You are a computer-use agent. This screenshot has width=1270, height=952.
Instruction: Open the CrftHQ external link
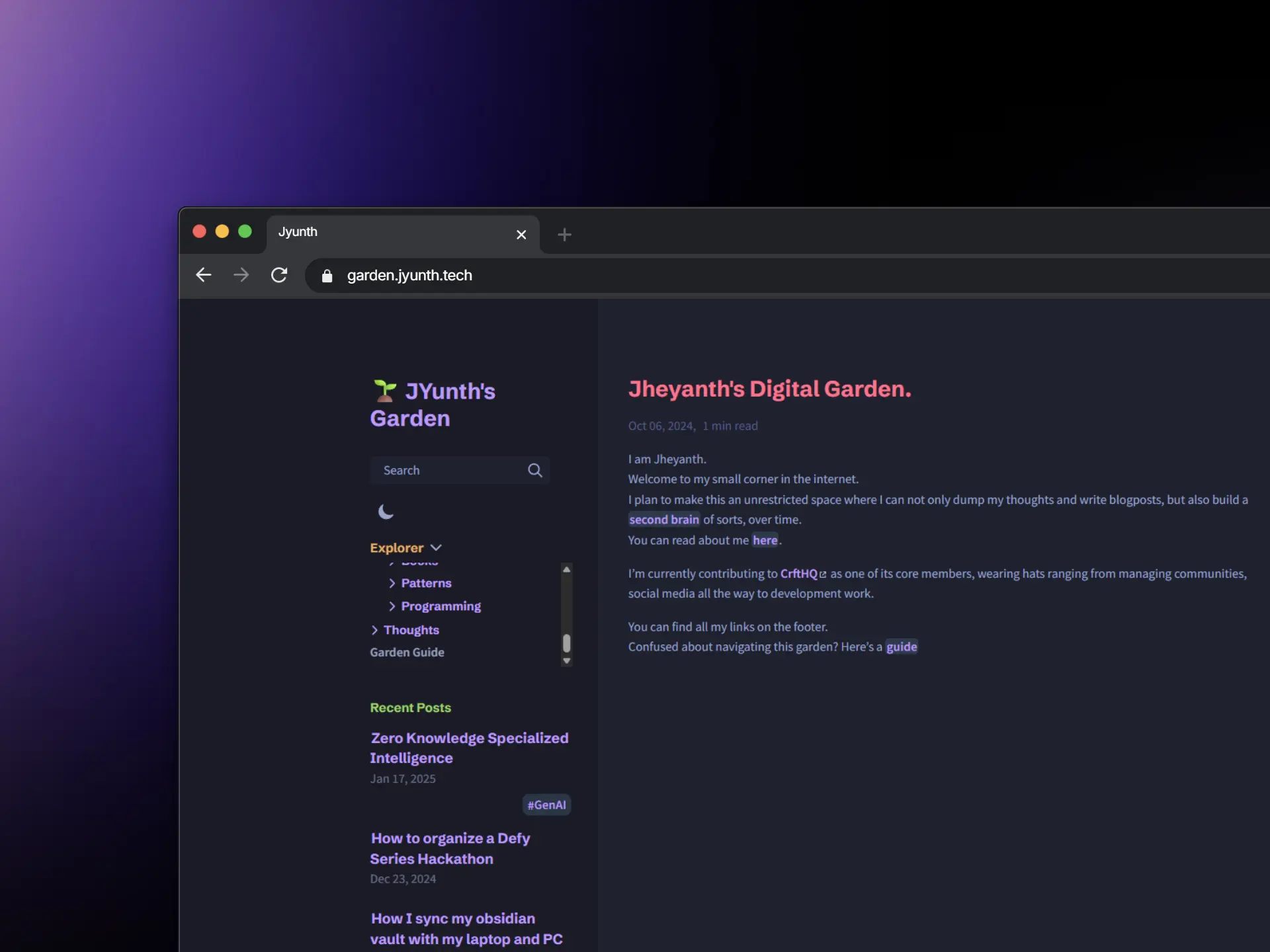tap(799, 574)
